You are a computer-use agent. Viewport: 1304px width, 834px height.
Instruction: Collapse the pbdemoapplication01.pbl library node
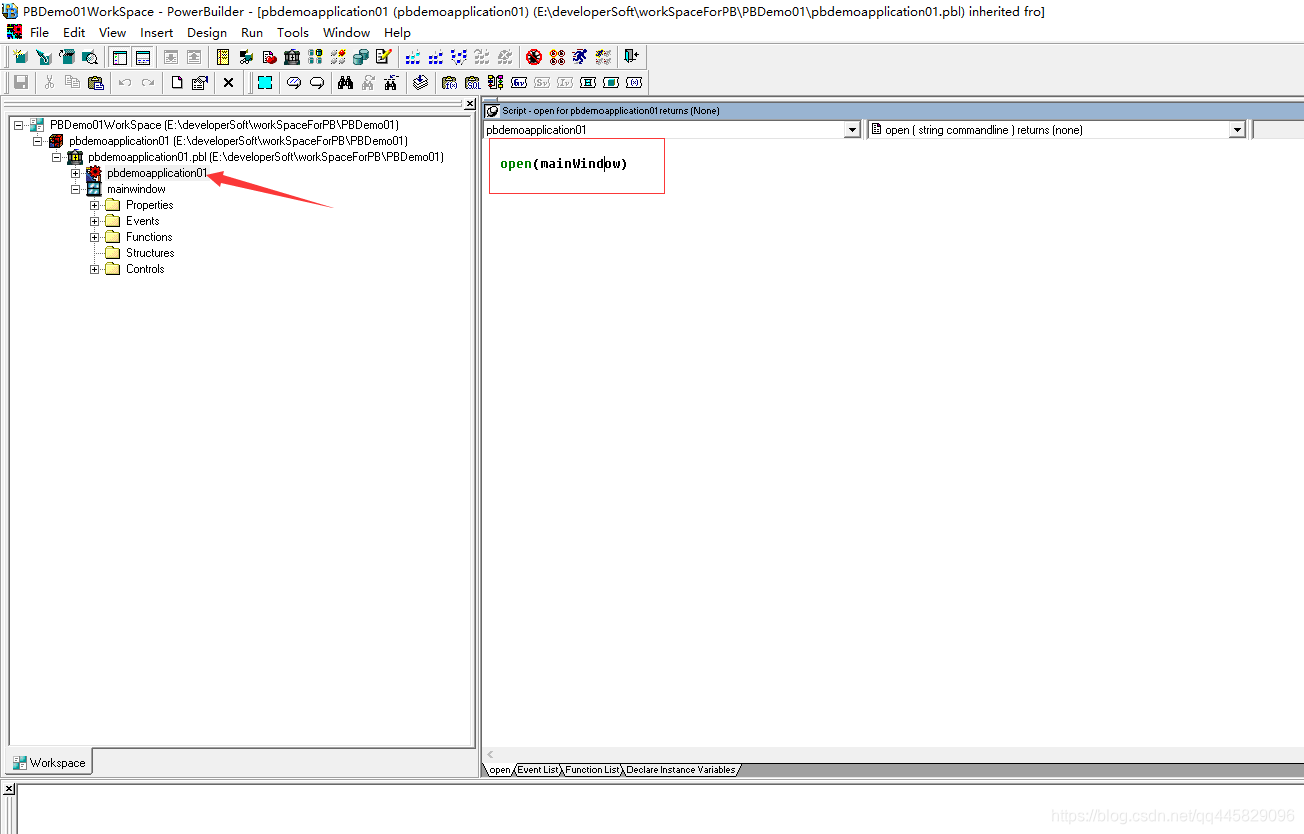57,157
